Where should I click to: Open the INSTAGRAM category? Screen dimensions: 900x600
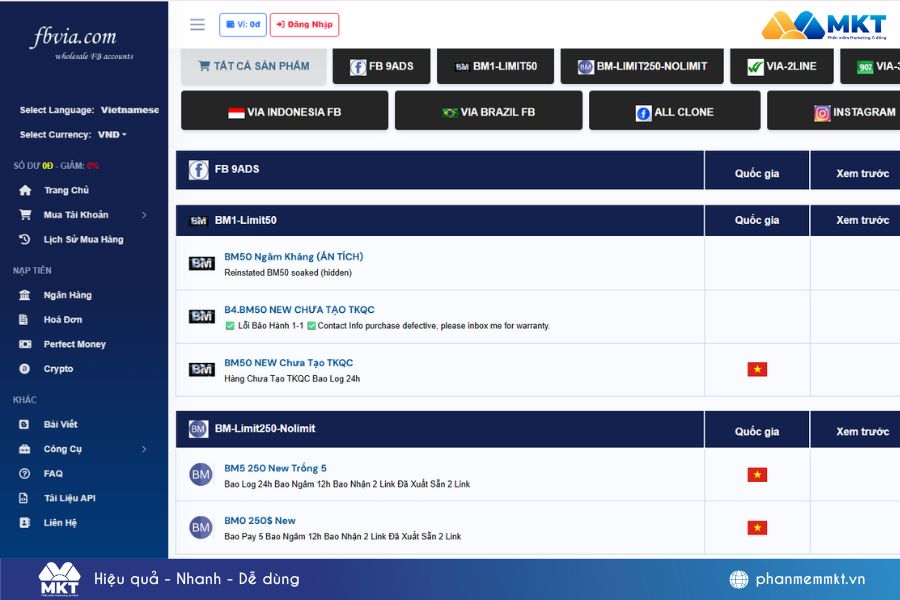[833, 111]
